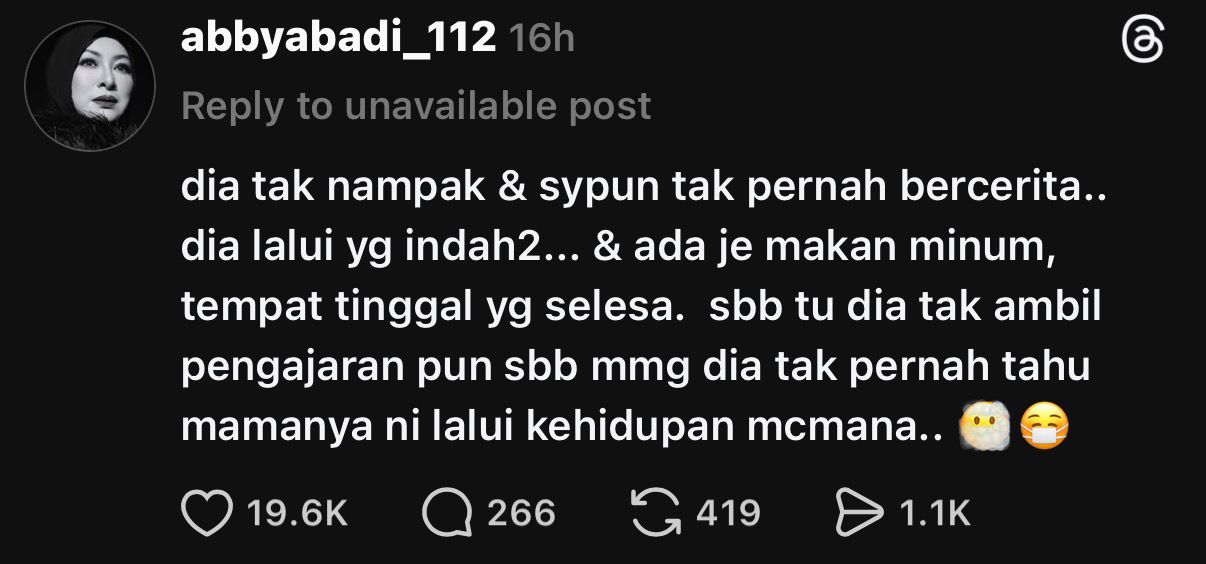Like the post with the heart icon
Viewport: 1206px width, 564px height.
pyautogui.click(x=206, y=513)
